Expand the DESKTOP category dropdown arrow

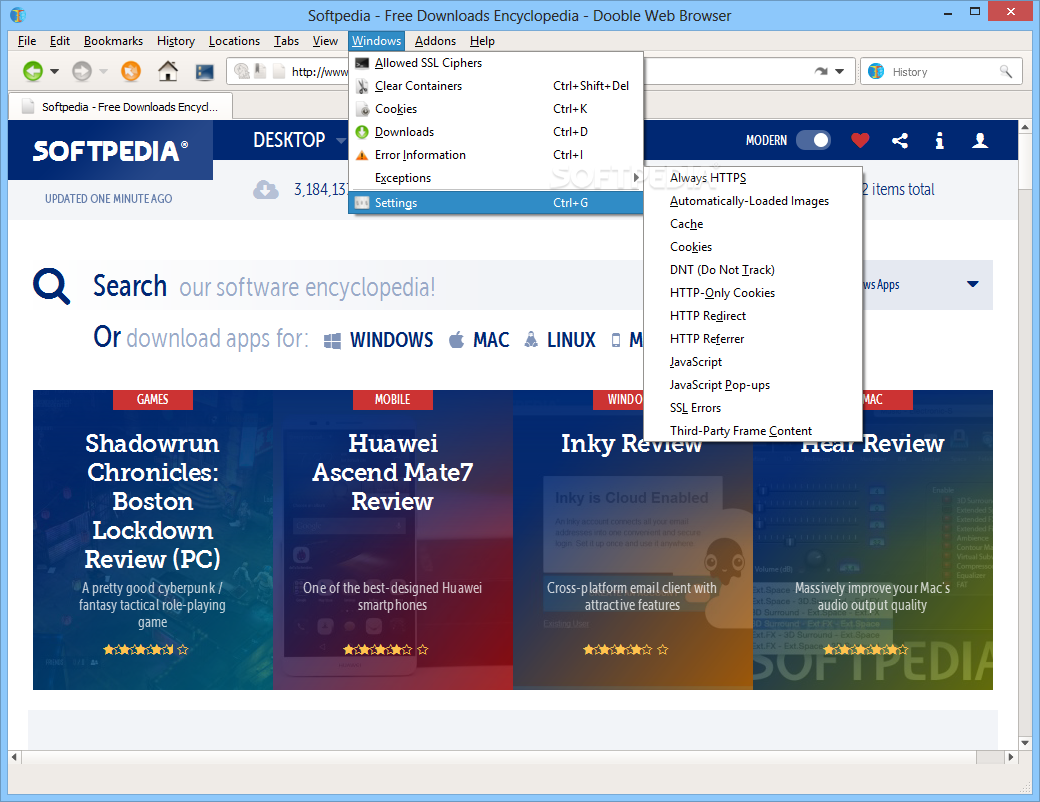click(x=341, y=140)
